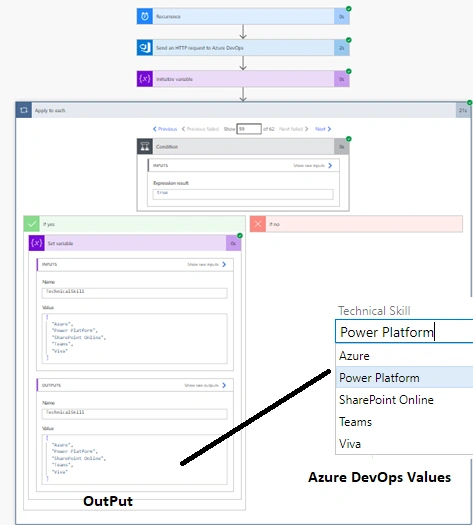Click Initialize variable 0s duration badge
The image size is (473, 525).
tap(341, 79)
